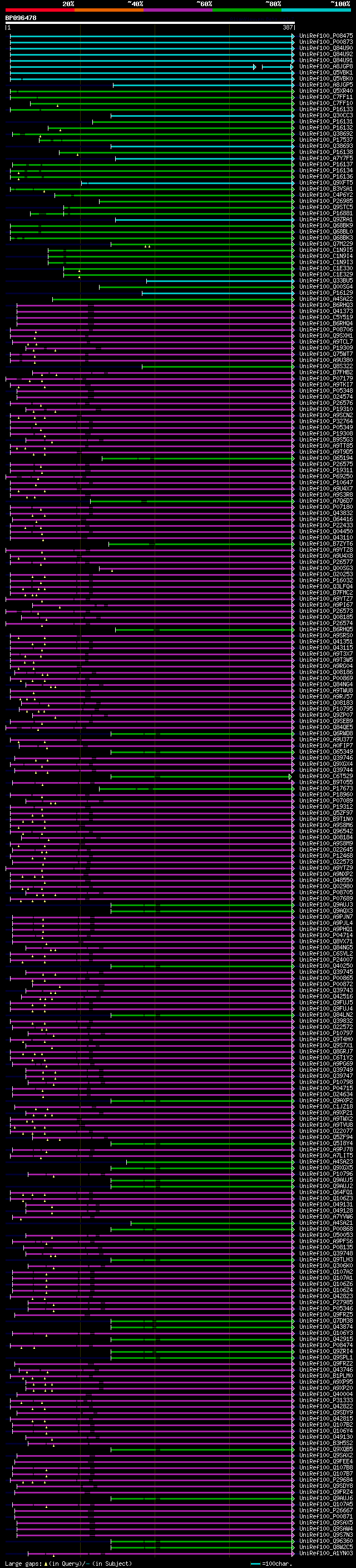Select hit label UniRef100_P16133
The width and height of the screenshot is (356, 1568).
(x=325, y=109)
